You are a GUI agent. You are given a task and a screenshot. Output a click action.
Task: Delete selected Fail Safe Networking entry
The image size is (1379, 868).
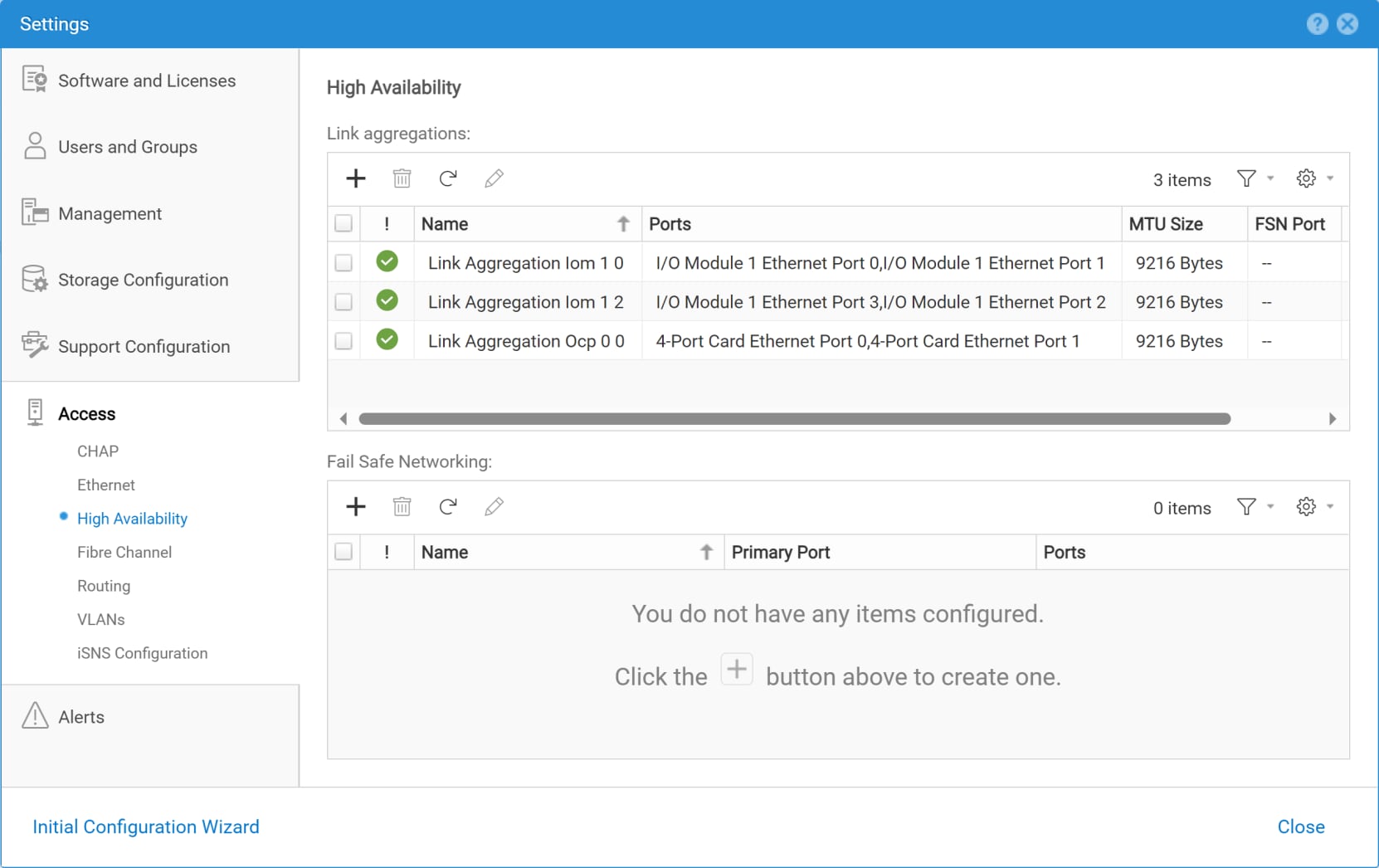point(402,507)
